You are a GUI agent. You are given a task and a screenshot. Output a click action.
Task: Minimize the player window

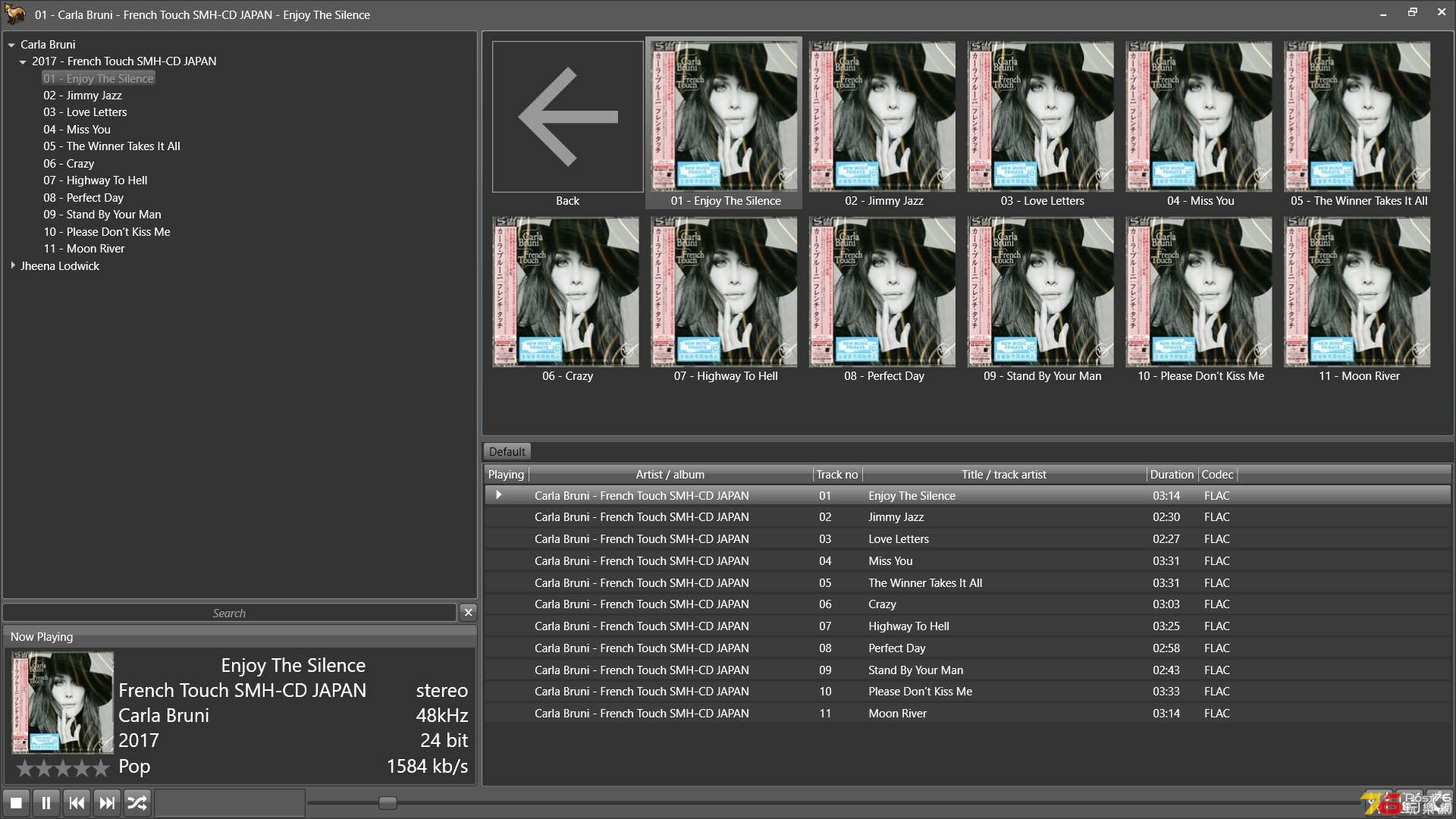tap(1383, 13)
